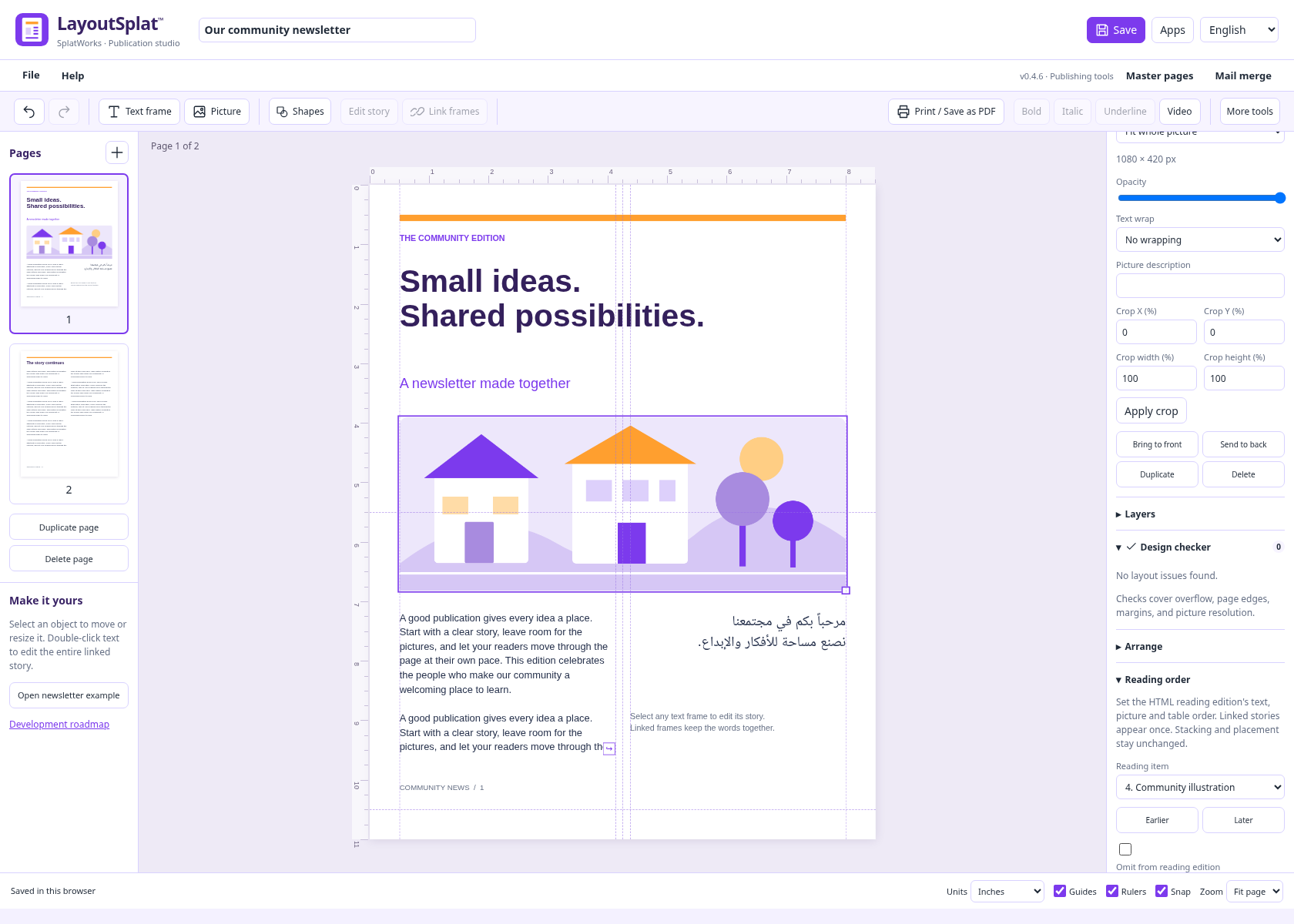Screen dimensions: 1294x924
Task: Add a new page with plus icon
Action: 117,152
